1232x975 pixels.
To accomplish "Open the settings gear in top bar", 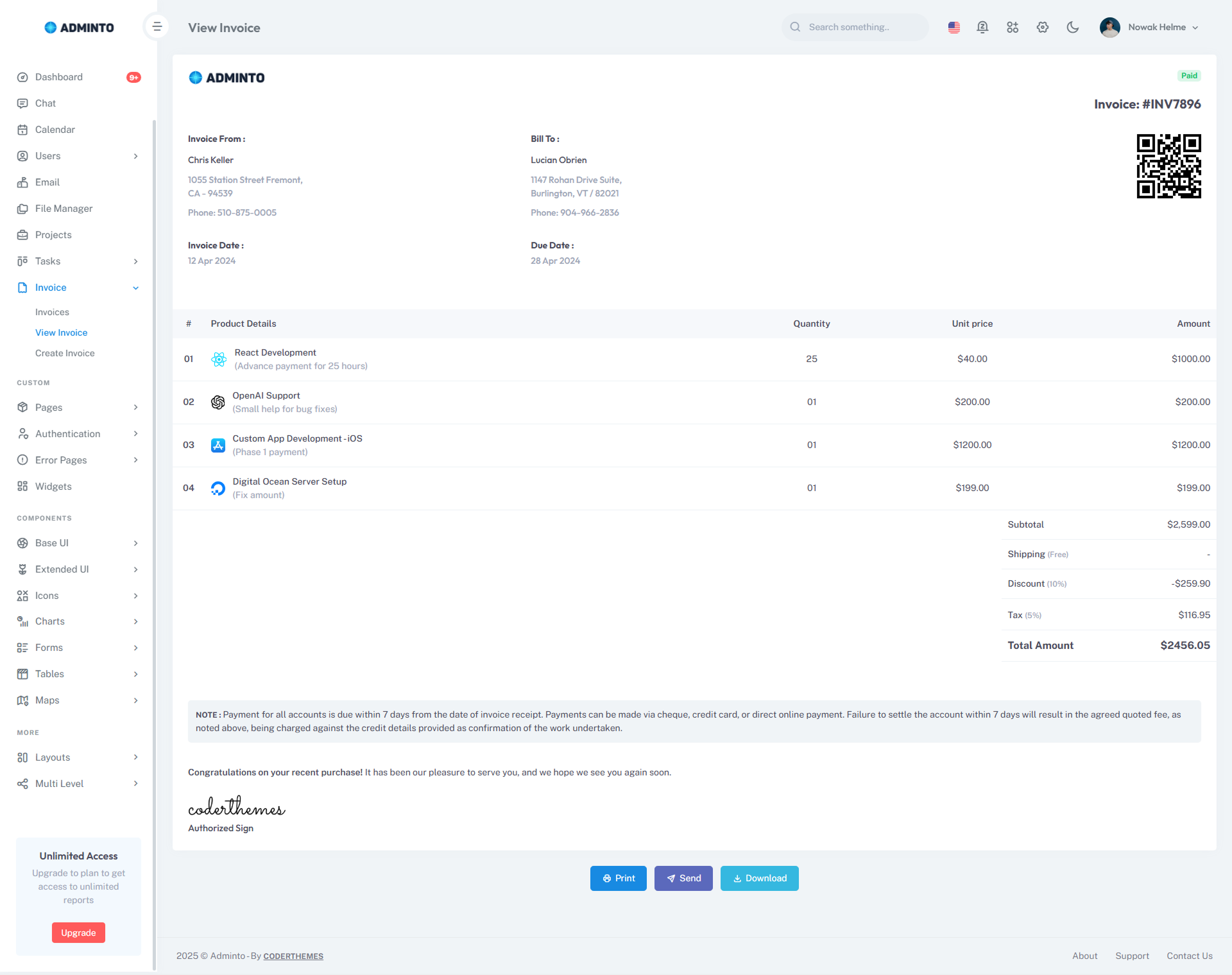I will tap(1042, 27).
